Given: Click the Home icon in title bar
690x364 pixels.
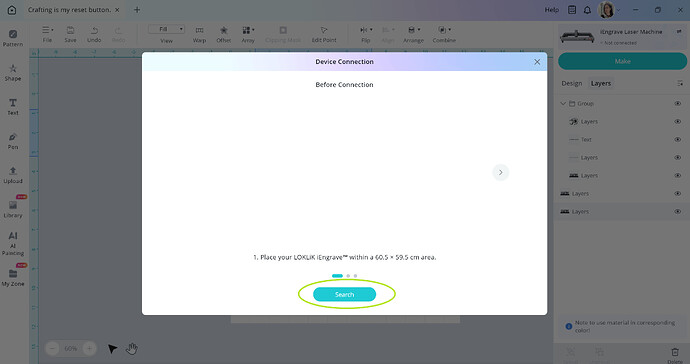Looking at the screenshot, I should pos(12,10).
